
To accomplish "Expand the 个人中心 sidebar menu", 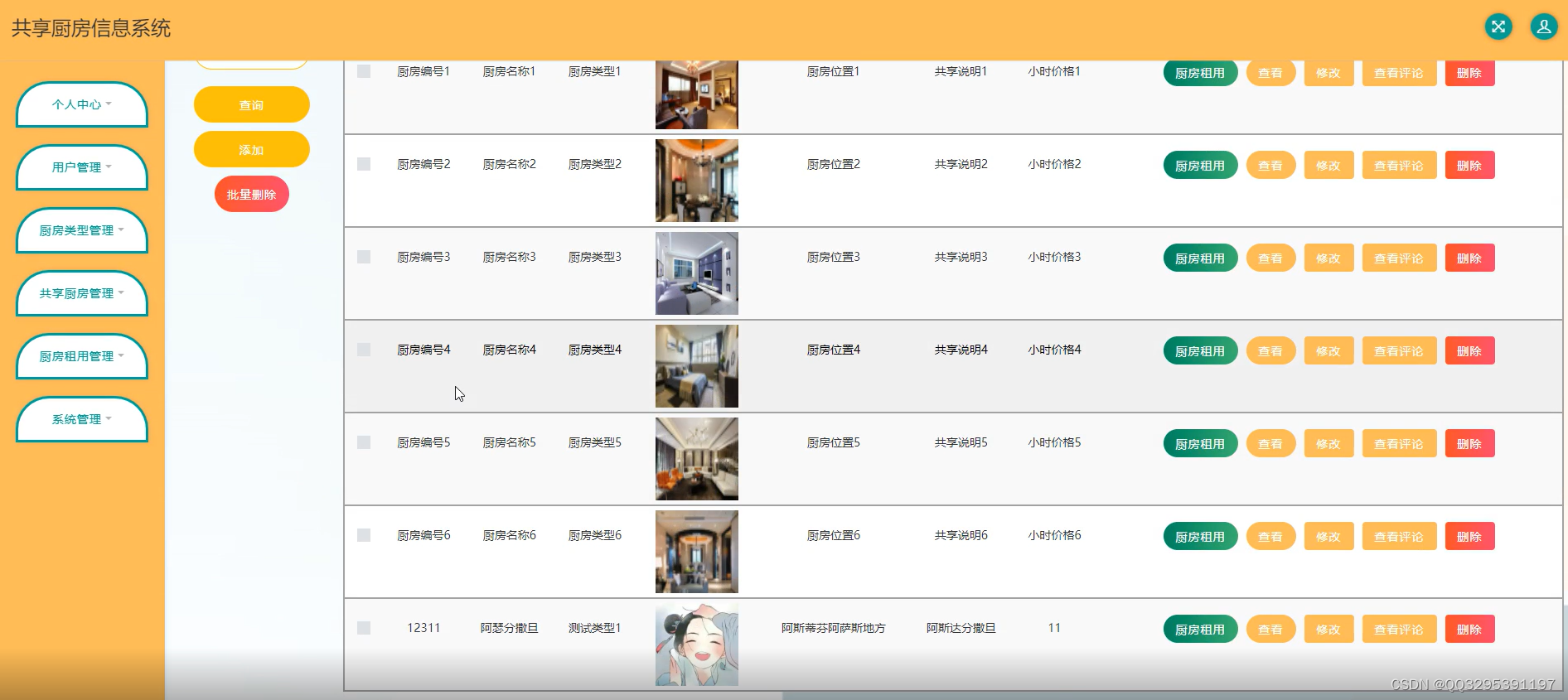I will point(82,104).
